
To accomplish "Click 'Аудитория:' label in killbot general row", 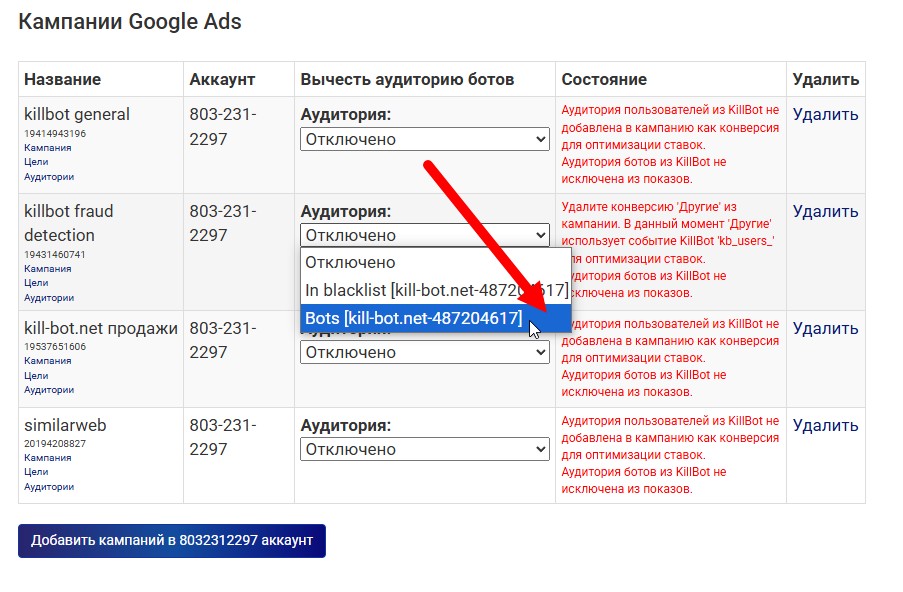I will click(346, 115).
